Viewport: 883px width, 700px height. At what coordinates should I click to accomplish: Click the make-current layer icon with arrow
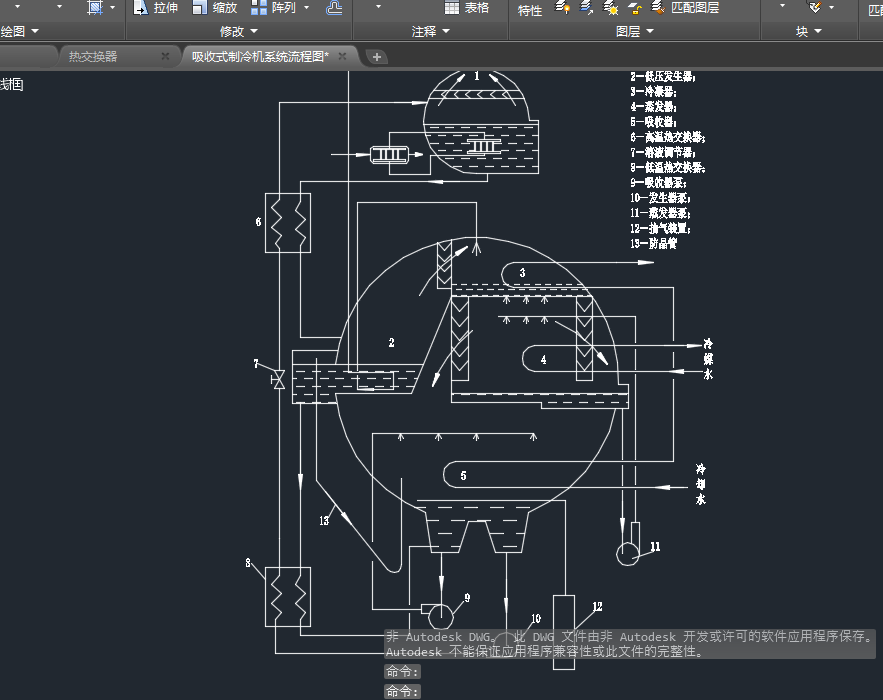[x=586, y=8]
